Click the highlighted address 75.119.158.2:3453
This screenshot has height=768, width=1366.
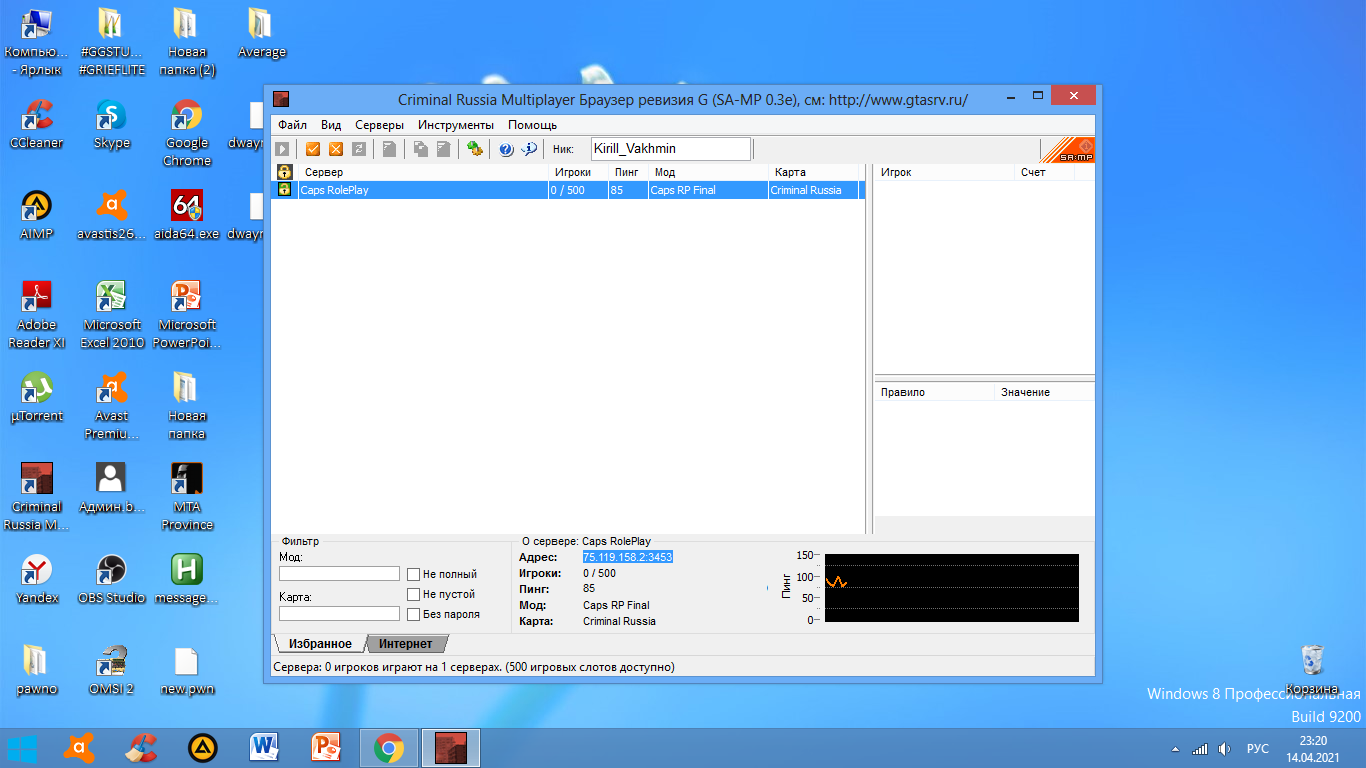tap(628, 557)
